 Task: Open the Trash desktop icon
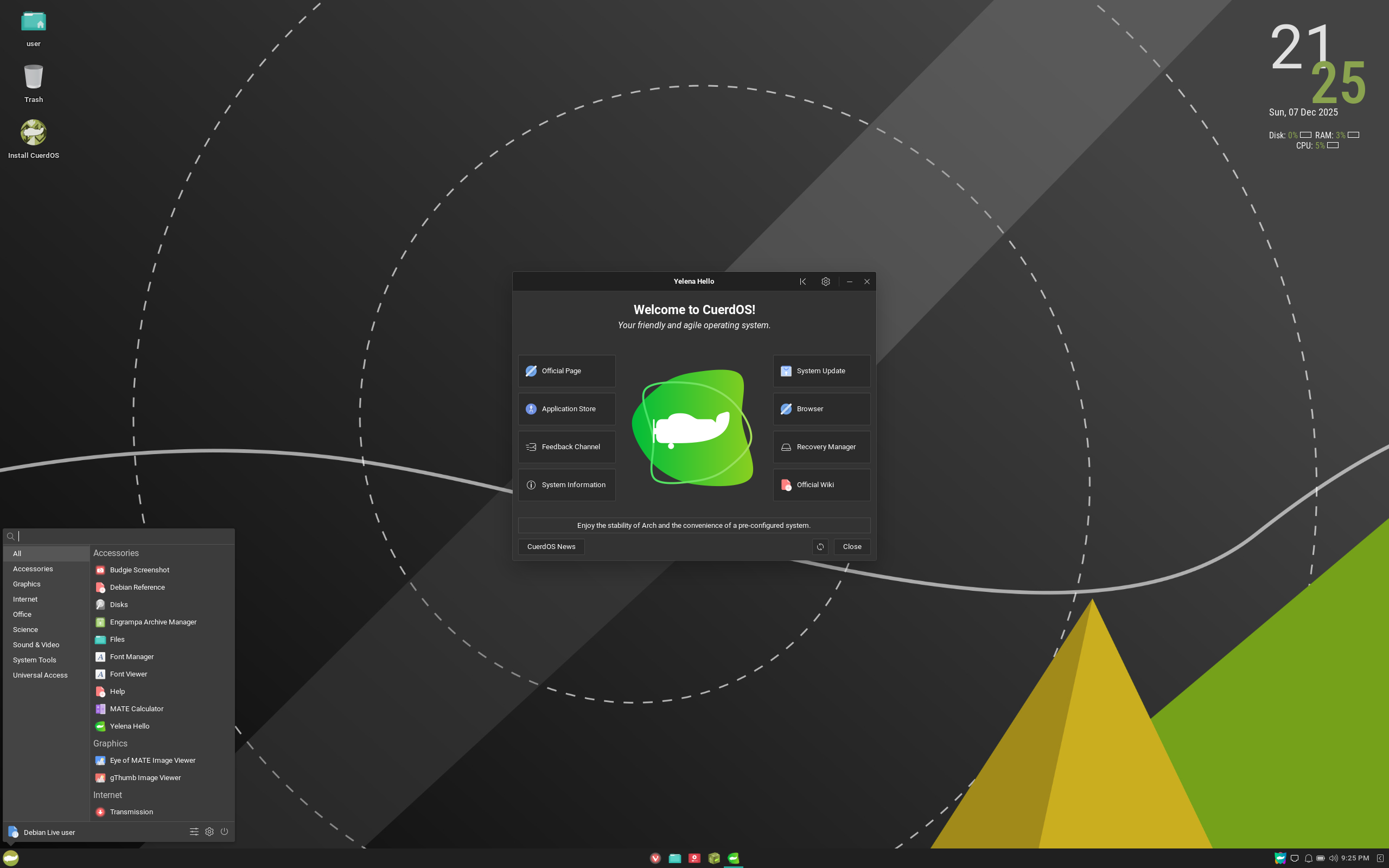tap(33, 83)
